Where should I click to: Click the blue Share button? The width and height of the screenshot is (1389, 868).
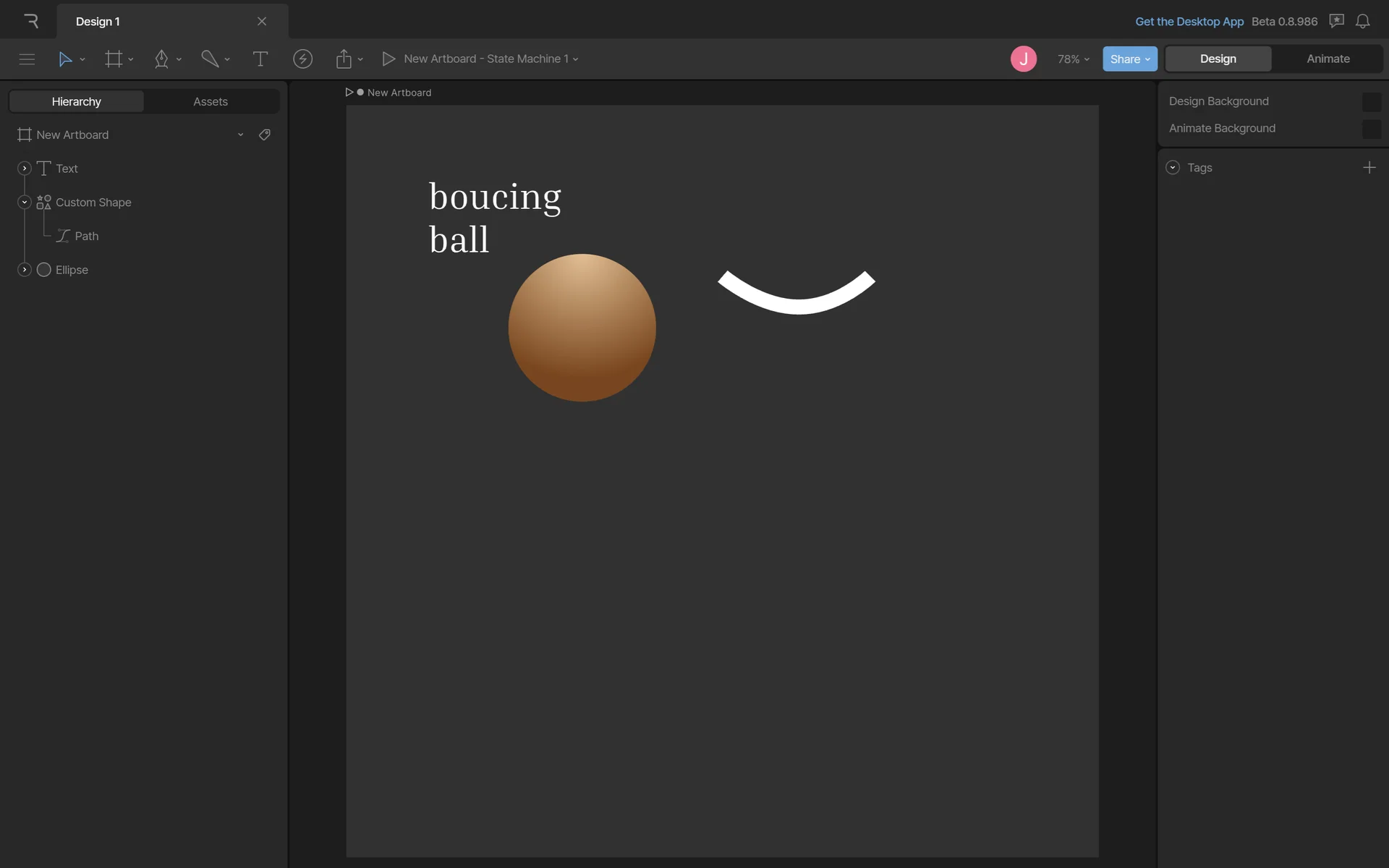pos(1129,59)
